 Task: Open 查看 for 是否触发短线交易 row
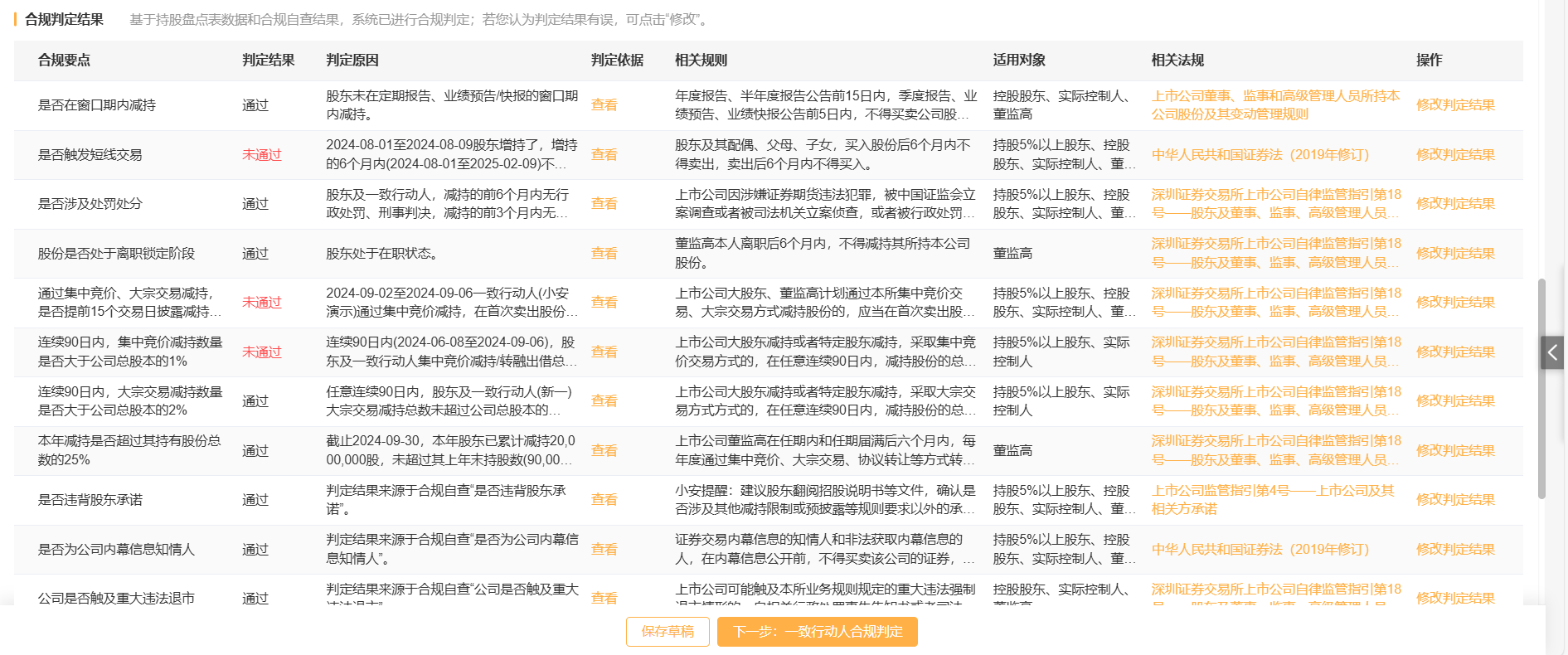604,155
